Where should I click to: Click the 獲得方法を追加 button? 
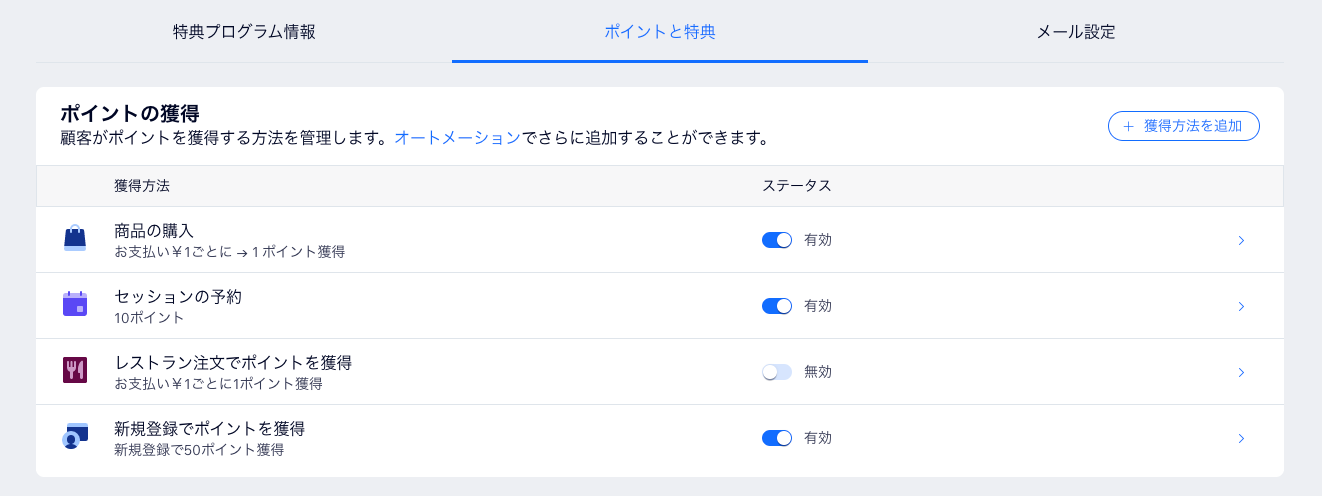click(x=1183, y=126)
